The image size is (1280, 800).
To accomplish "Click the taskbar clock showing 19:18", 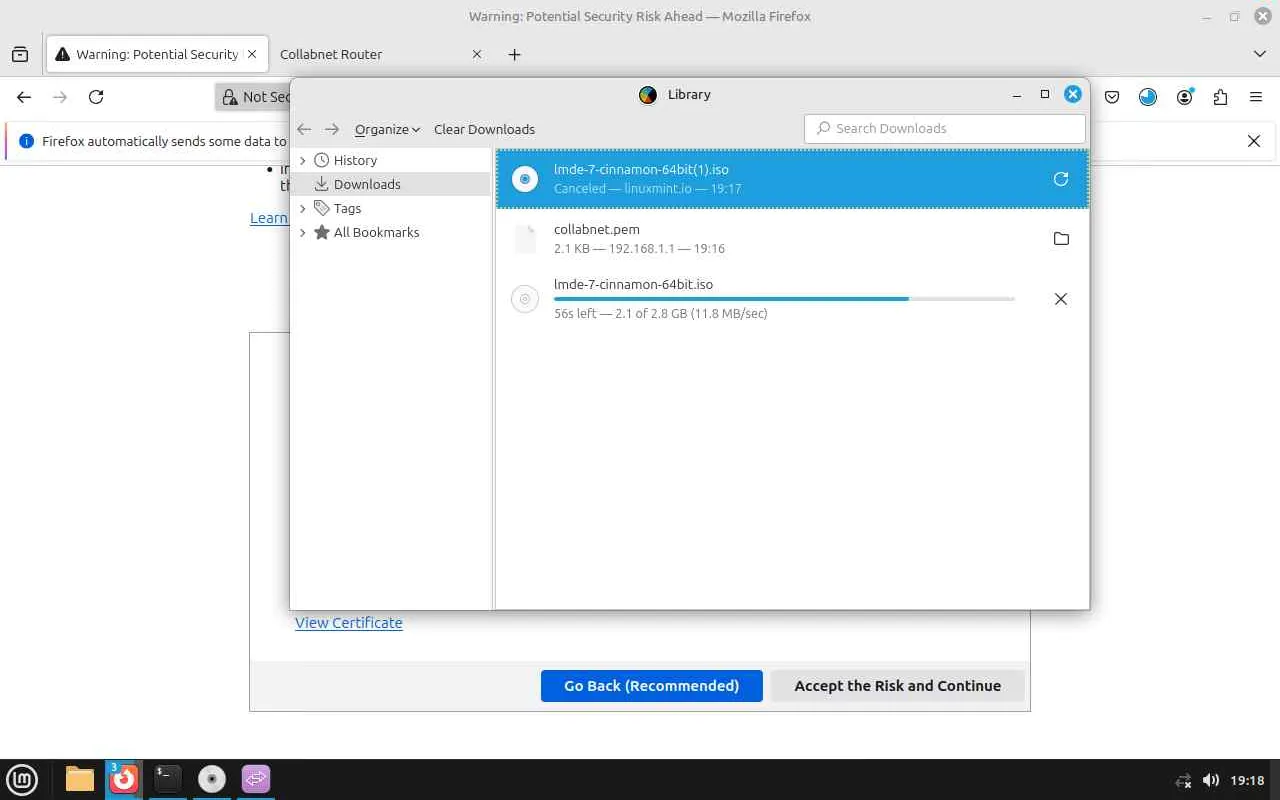I will click(1247, 780).
